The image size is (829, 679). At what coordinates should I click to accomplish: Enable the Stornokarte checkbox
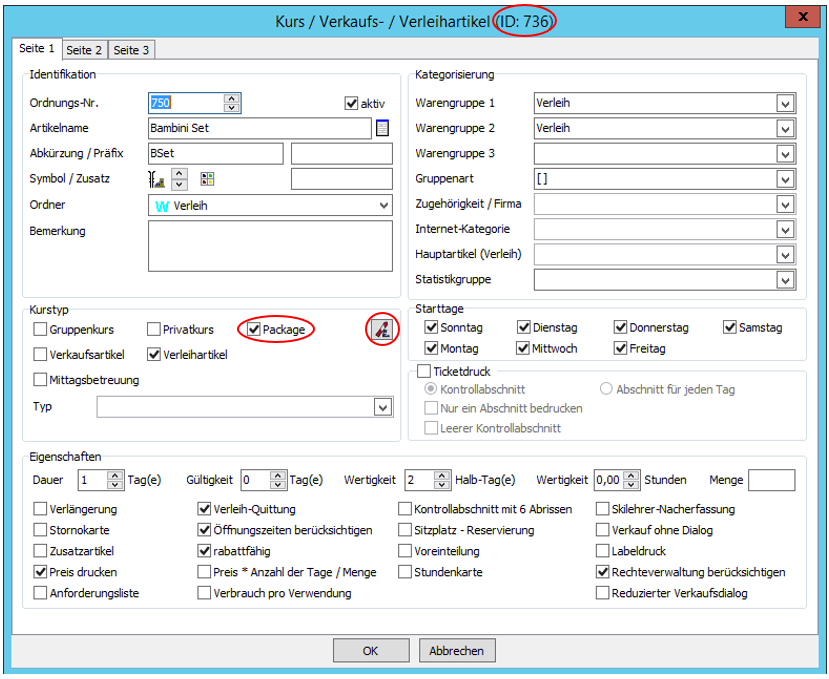point(40,530)
